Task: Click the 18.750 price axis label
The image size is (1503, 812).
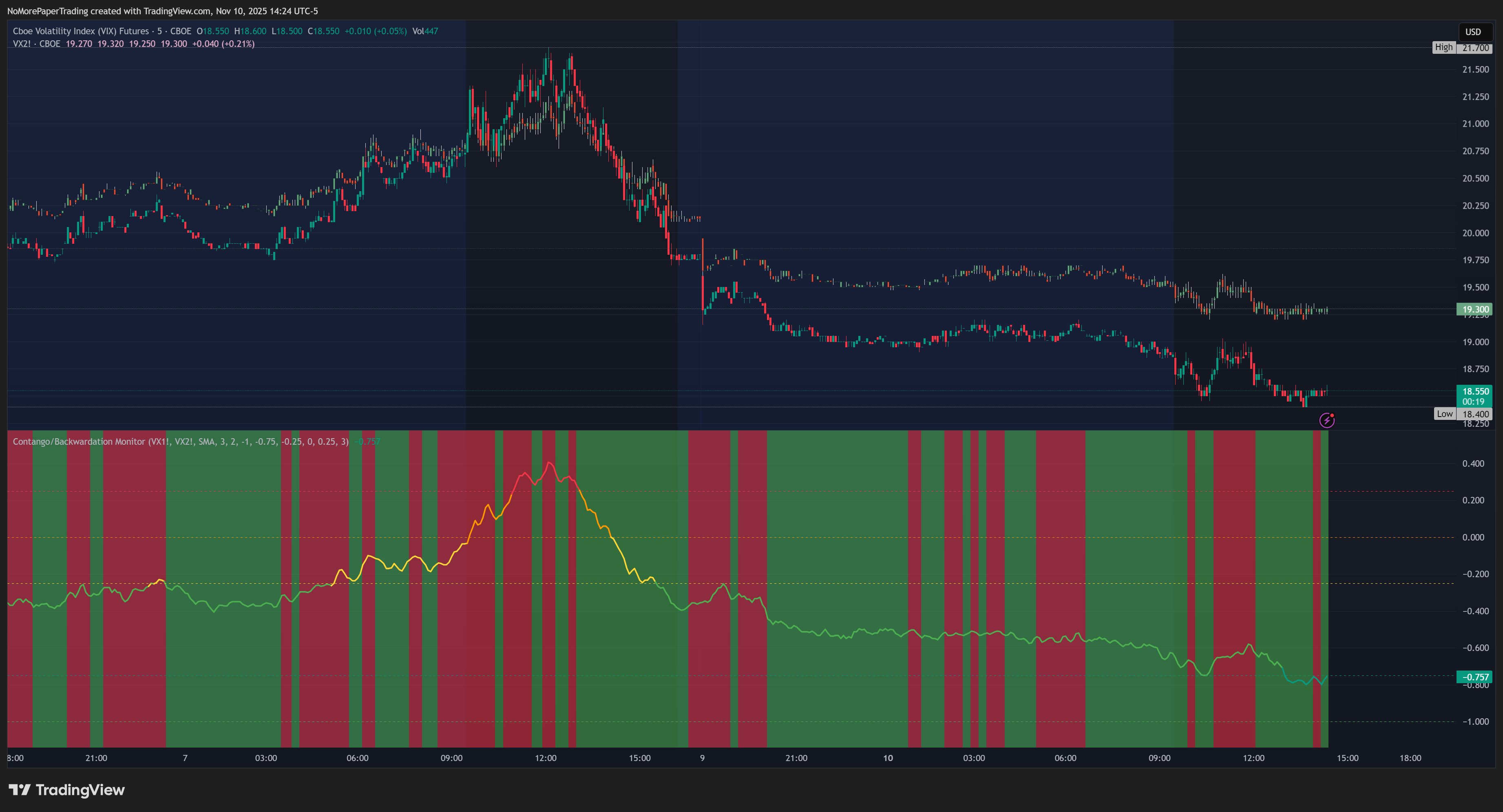Action: 1476,369
